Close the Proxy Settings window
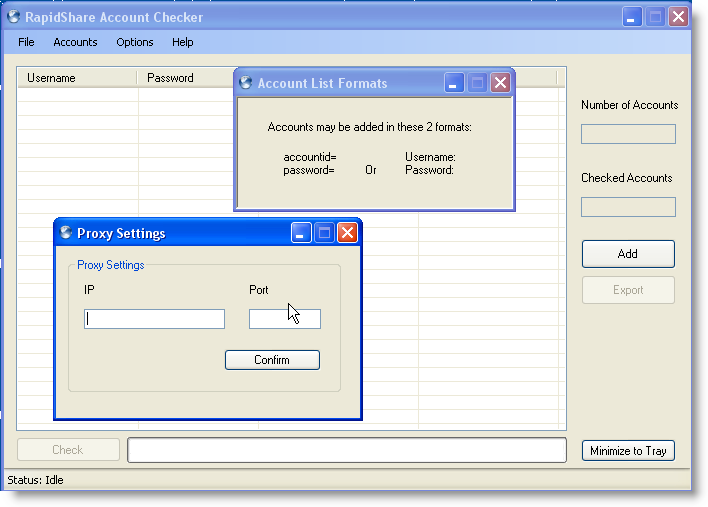 pyautogui.click(x=347, y=233)
